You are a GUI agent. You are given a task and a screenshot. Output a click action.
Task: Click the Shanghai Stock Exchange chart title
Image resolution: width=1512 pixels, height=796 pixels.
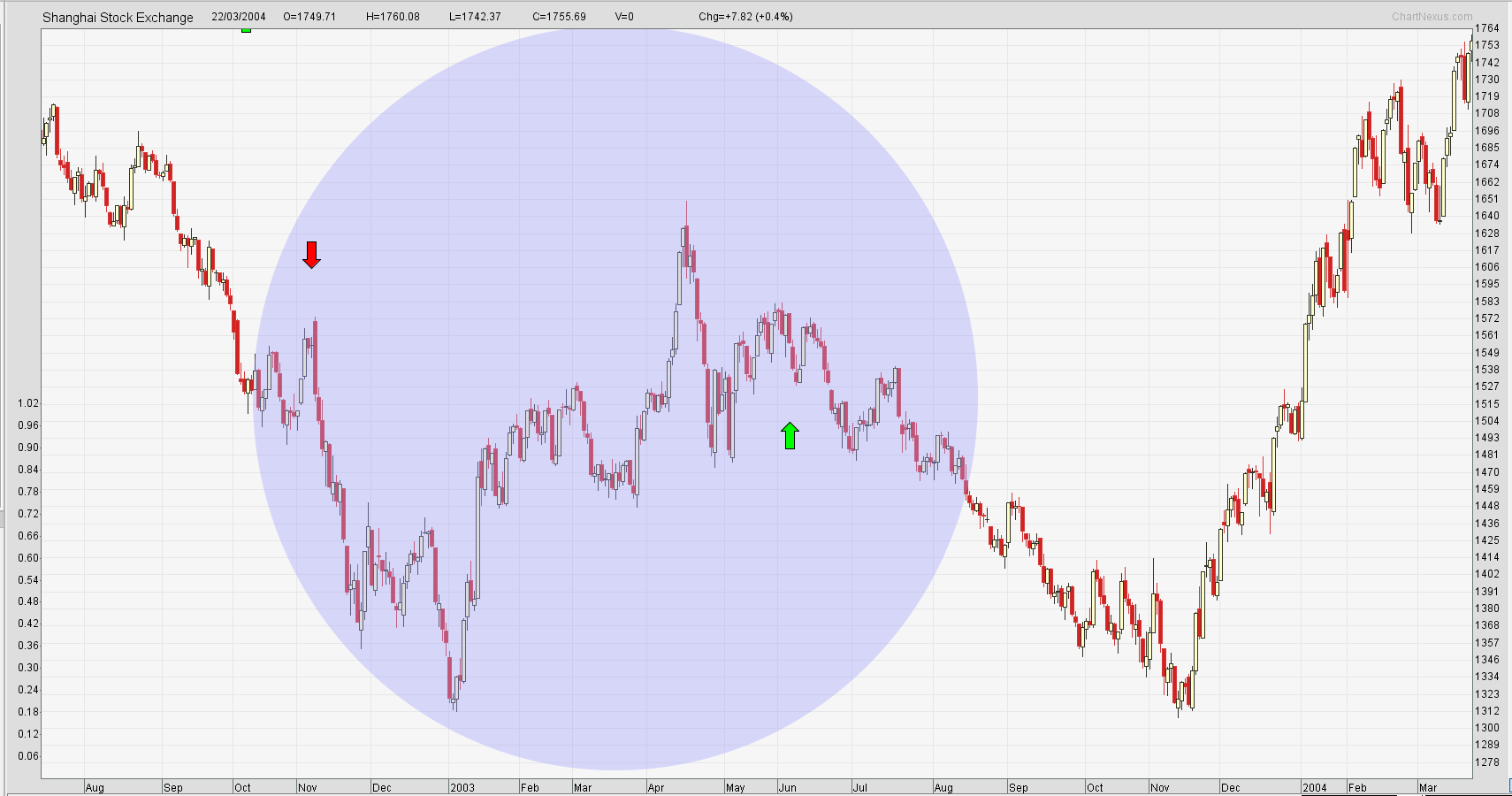click(x=118, y=18)
